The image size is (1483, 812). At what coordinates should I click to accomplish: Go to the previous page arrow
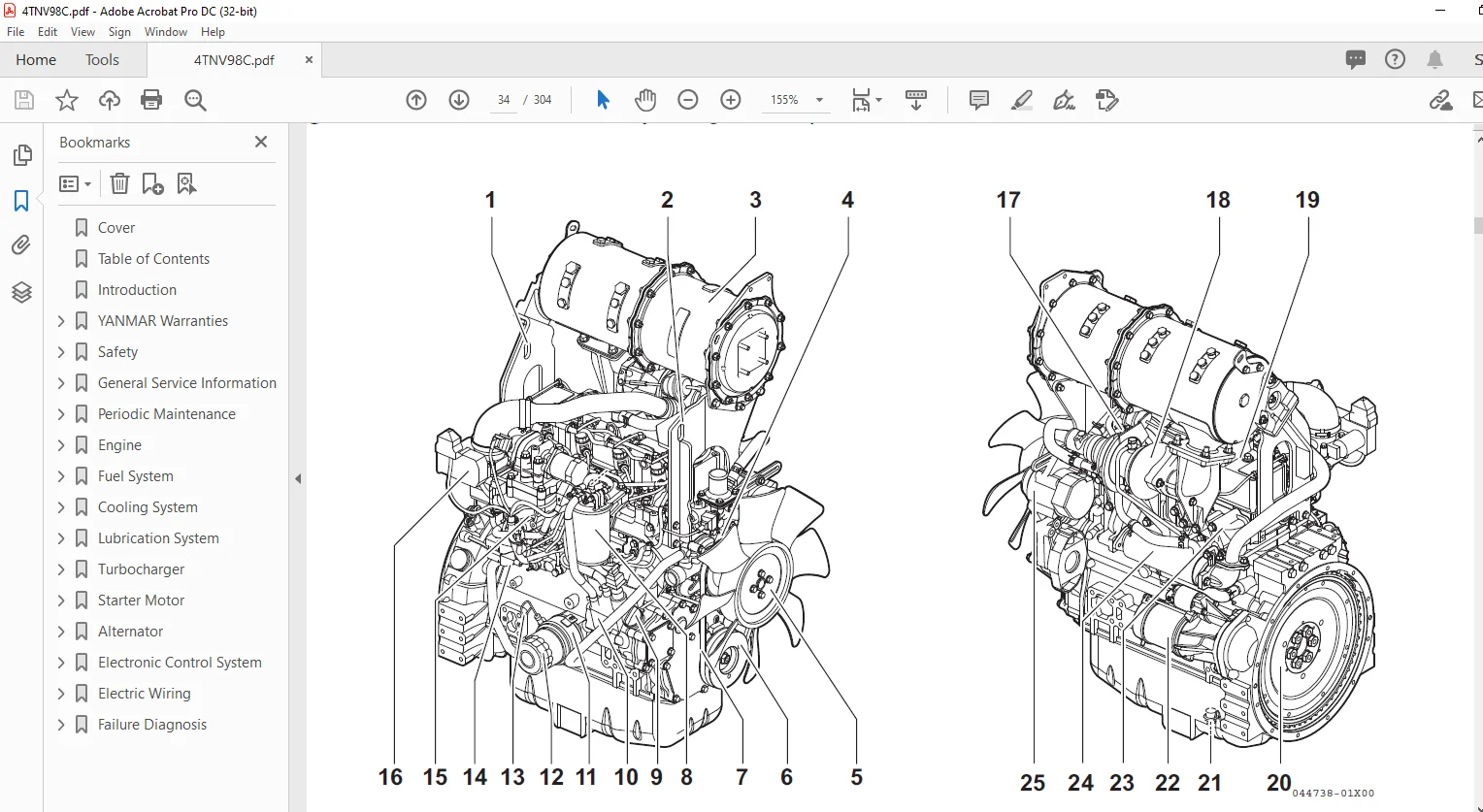pos(416,100)
